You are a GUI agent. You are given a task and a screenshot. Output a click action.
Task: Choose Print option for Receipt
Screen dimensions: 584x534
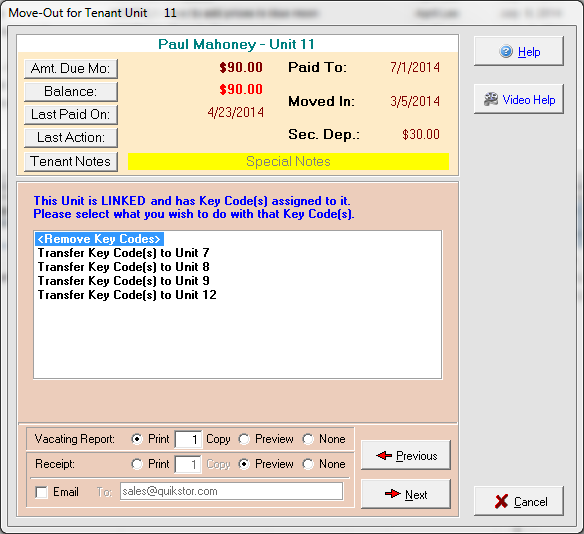pyautogui.click(x=137, y=464)
